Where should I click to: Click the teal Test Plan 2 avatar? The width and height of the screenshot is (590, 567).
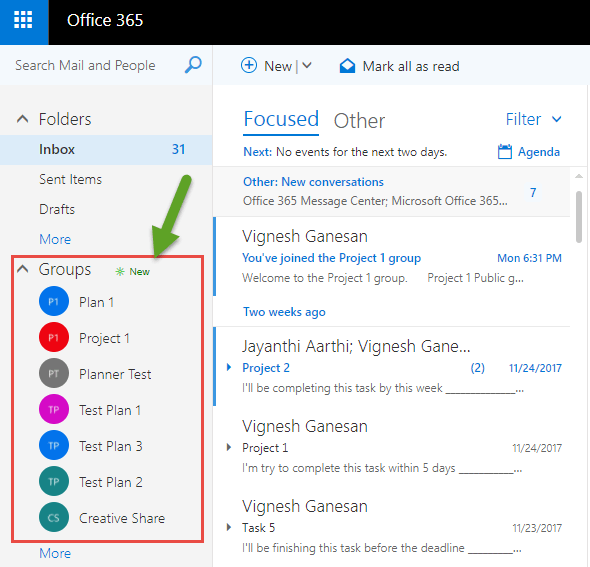[54, 481]
